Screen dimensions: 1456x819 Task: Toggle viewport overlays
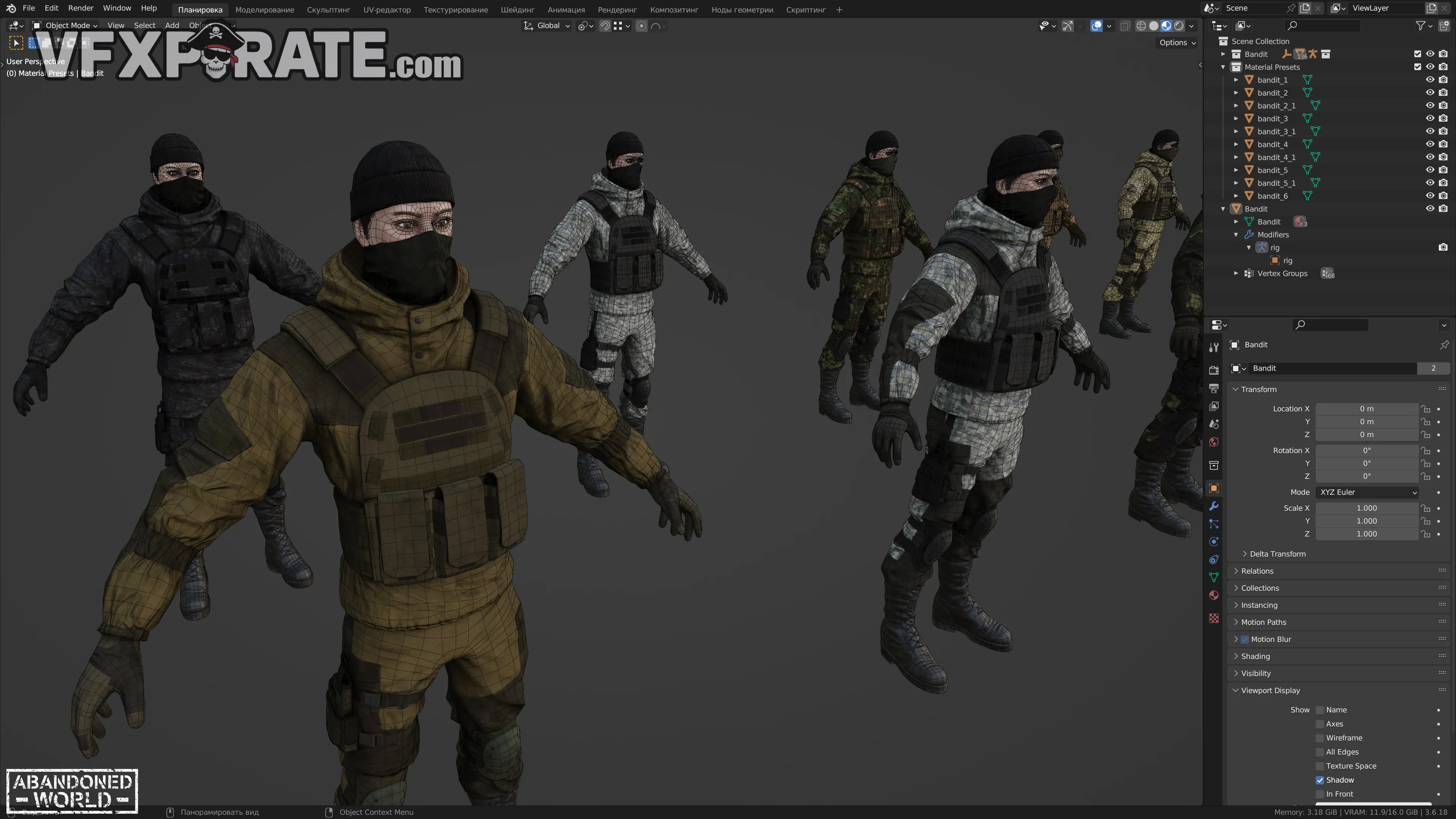[x=1097, y=26]
